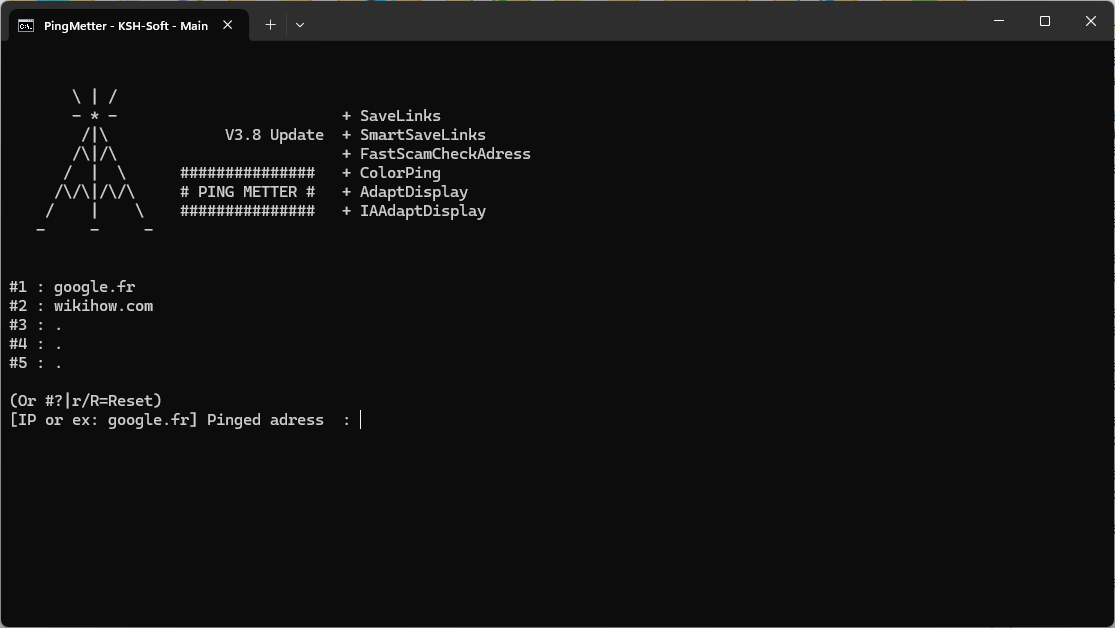Screen dimensions: 1115x628
Task: Minimize the terminal window
Action: [x=999, y=21]
